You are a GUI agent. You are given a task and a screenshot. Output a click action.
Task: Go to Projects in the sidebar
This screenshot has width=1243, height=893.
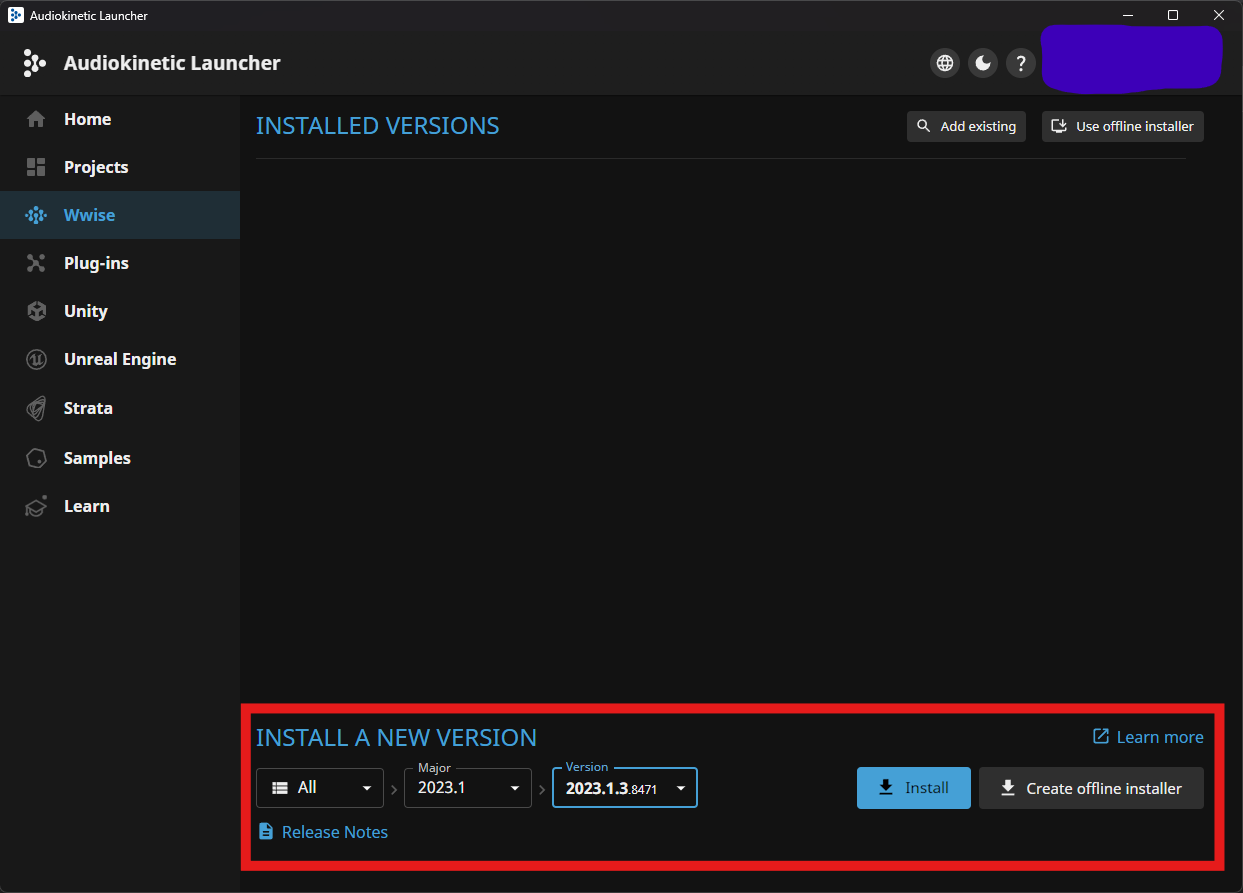click(120, 167)
